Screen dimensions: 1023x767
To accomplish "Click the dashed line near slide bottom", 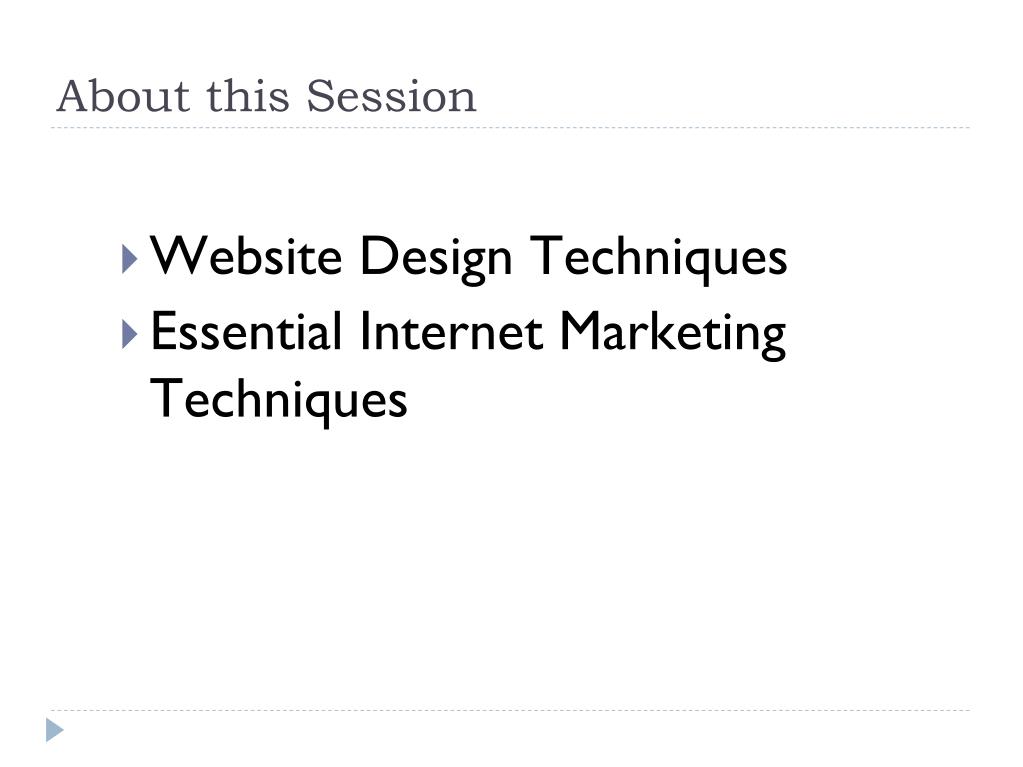I will tap(510, 710).
